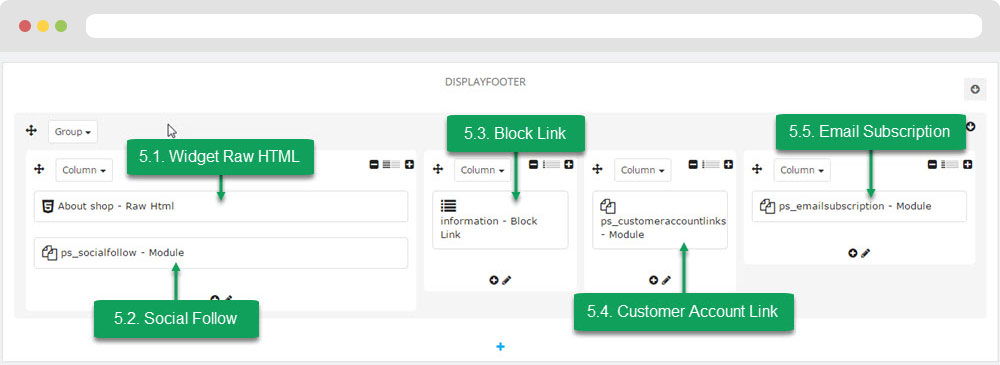Click the yellow minimize dot of browser window
Viewport: 1000px width, 365px height.
pos(43,26)
